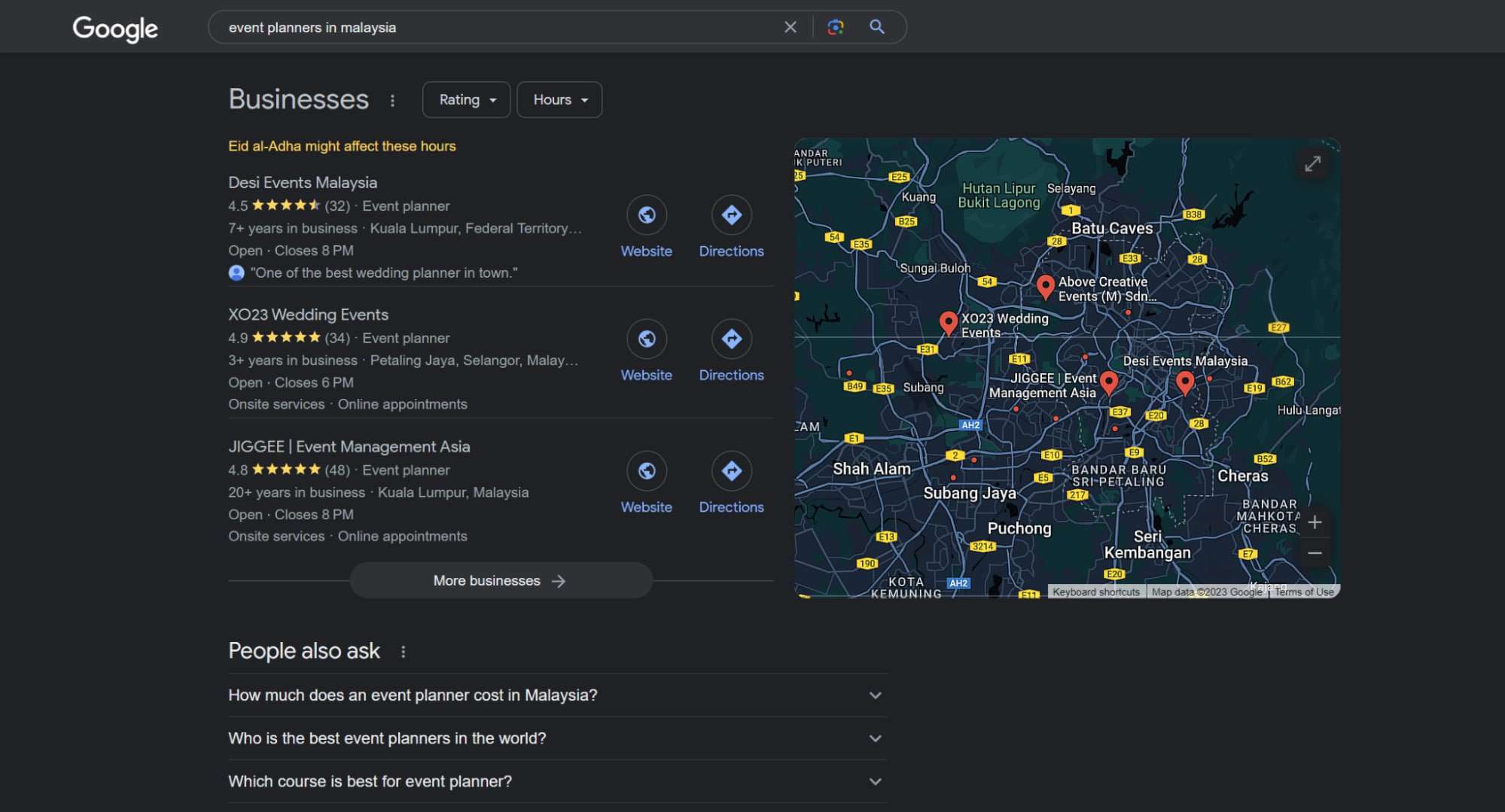This screenshot has width=1505, height=812.
Task: Open Desi Events Malaysia website globe icon
Action: tap(647, 215)
